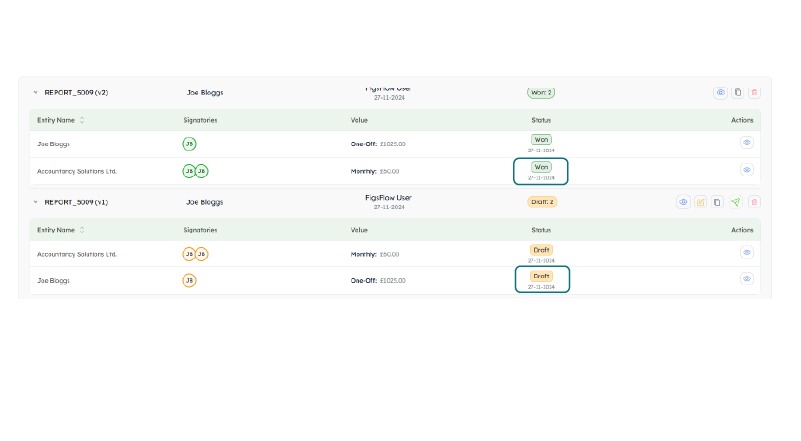View the won Accountancy Solutions Ltd. entity row
This screenshot has height=441, width=801.
point(746,171)
